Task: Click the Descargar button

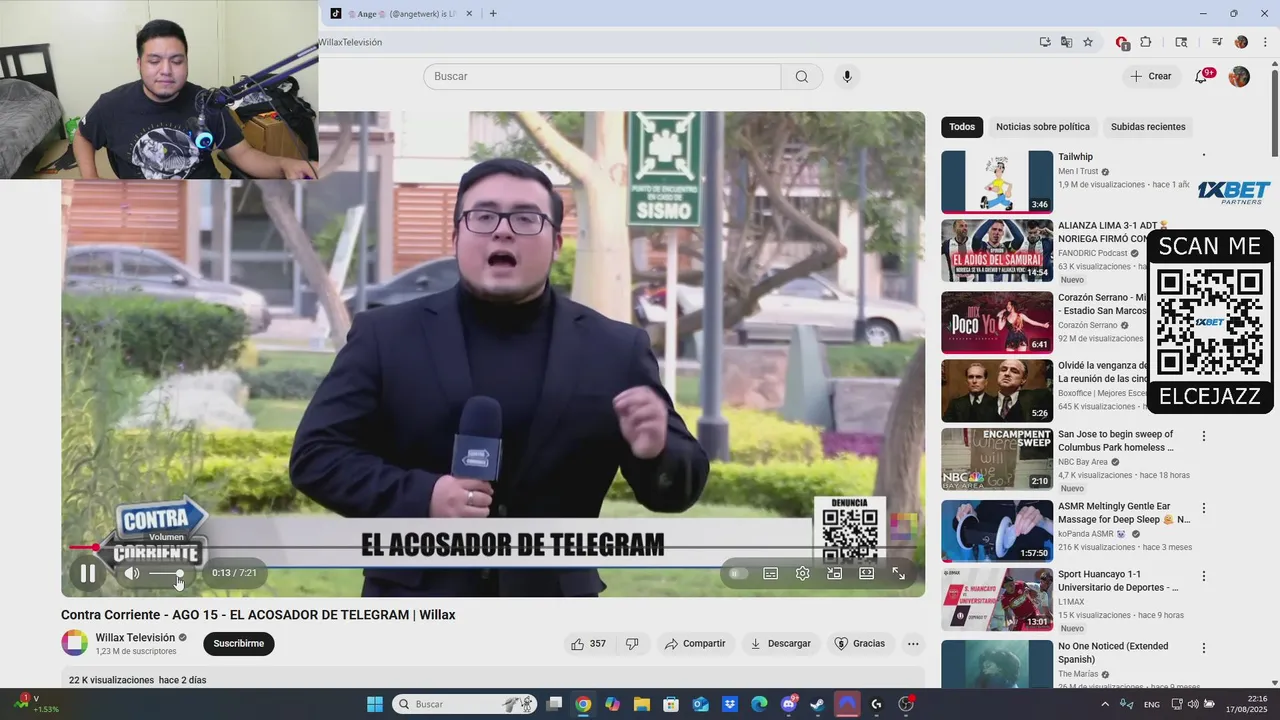Action: pyautogui.click(x=780, y=644)
